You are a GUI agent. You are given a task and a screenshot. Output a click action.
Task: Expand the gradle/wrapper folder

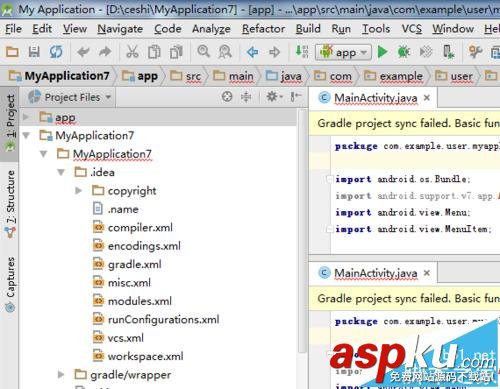coord(61,374)
